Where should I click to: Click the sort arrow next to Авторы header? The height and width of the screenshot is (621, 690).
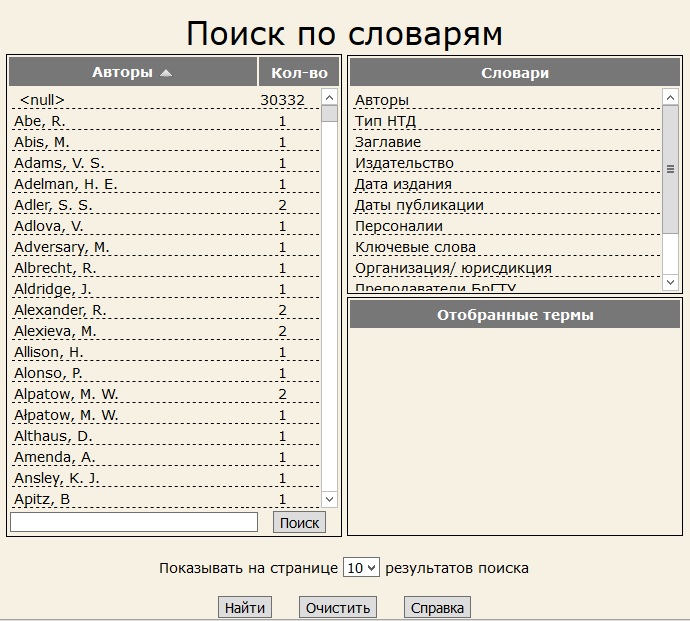166,72
